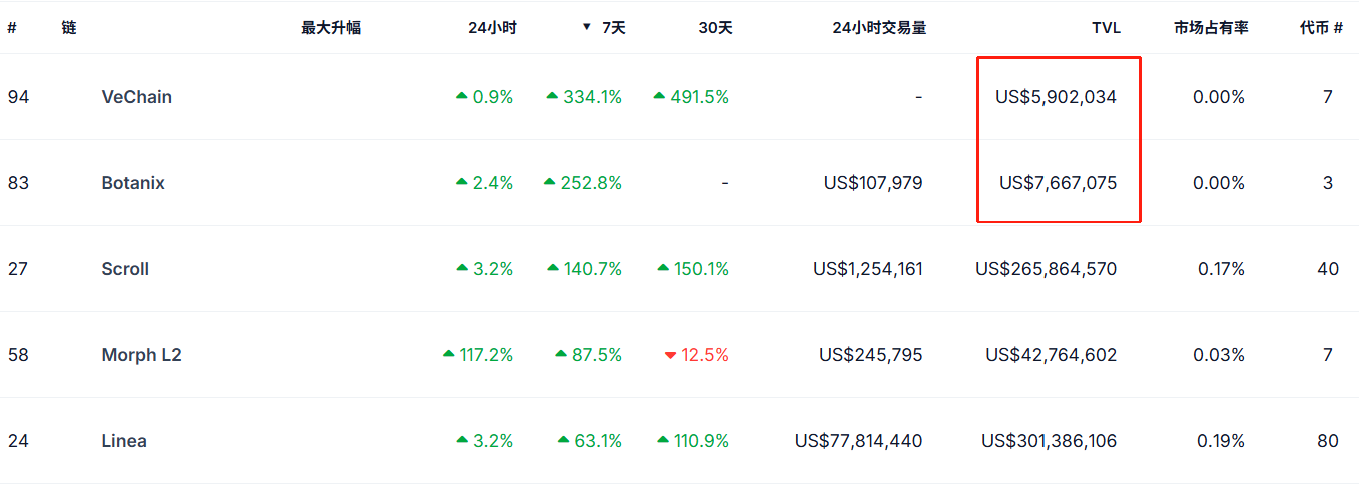Click the up arrow beside Linea 110.9%

663,440
